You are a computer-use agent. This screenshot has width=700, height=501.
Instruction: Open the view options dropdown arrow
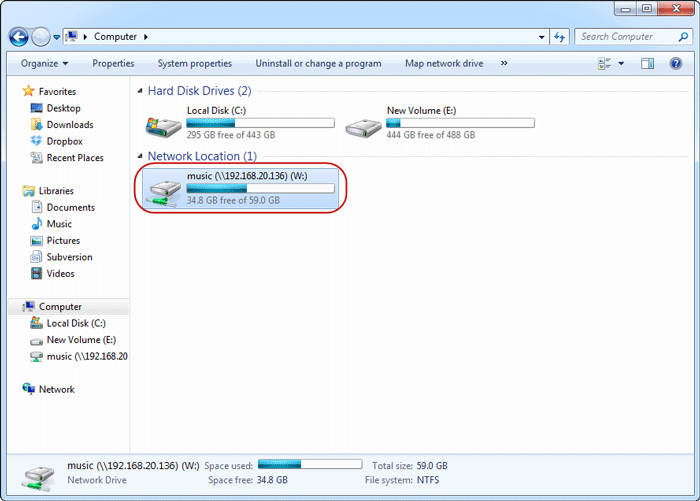pyautogui.click(x=621, y=63)
